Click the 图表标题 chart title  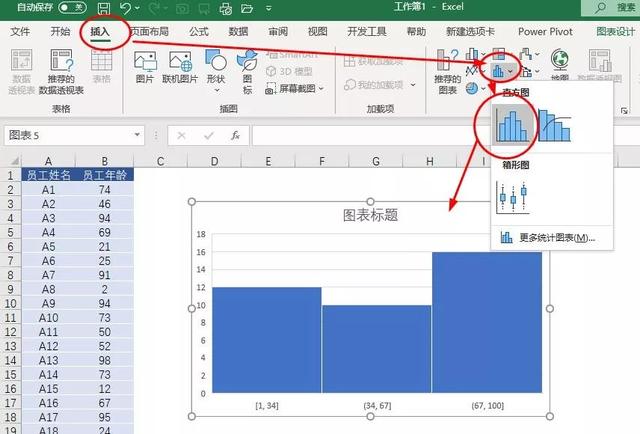370,215
